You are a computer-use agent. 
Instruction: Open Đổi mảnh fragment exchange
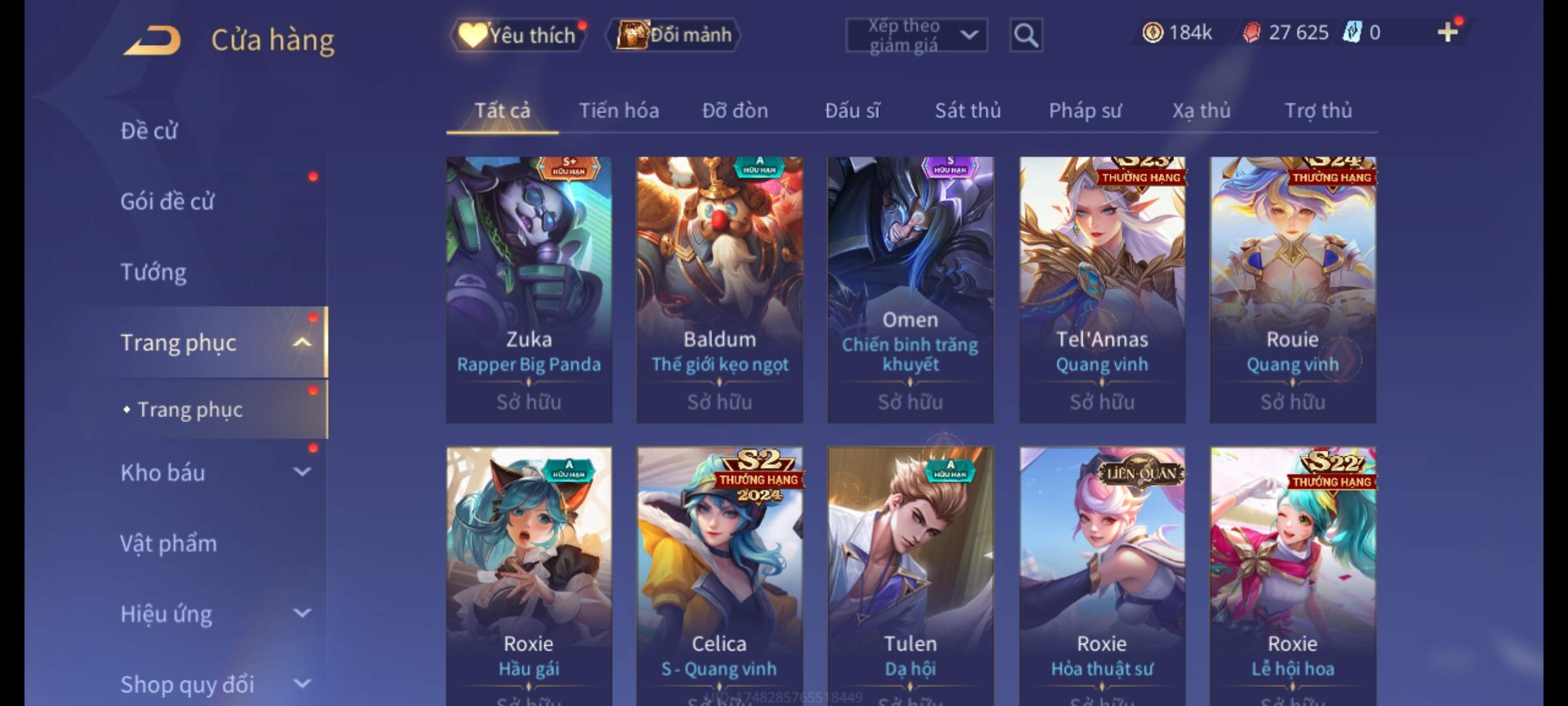675,35
